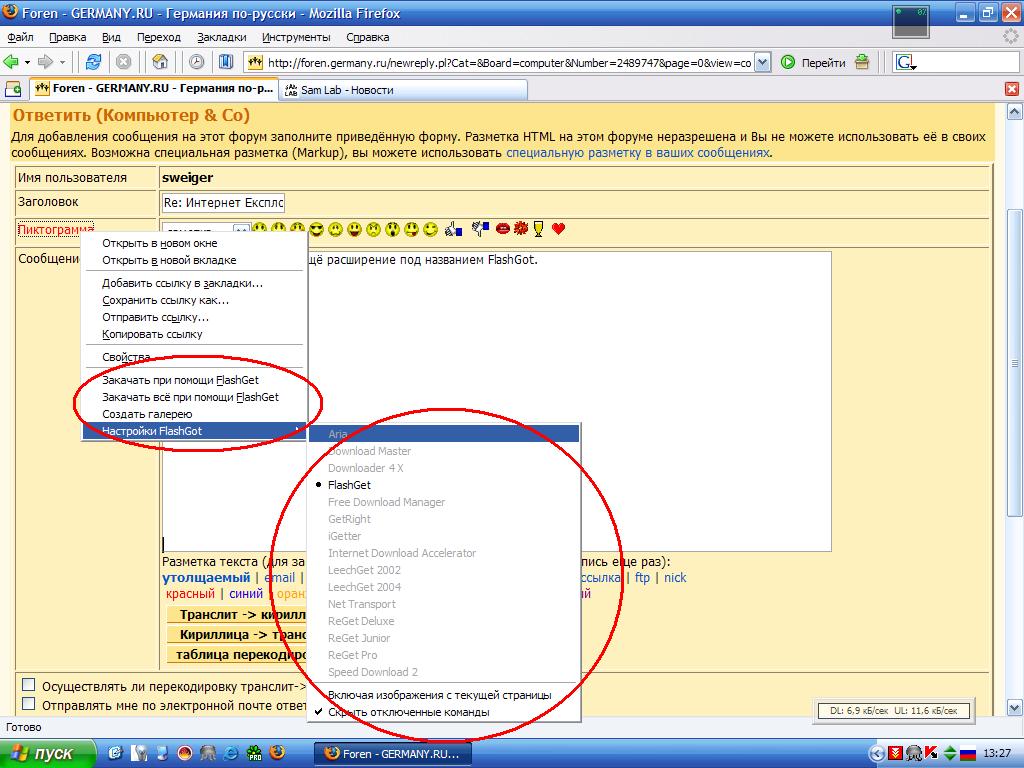The width and height of the screenshot is (1024, 768).
Task: Open the Forward button history dropdown arrow
Action: (63, 63)
